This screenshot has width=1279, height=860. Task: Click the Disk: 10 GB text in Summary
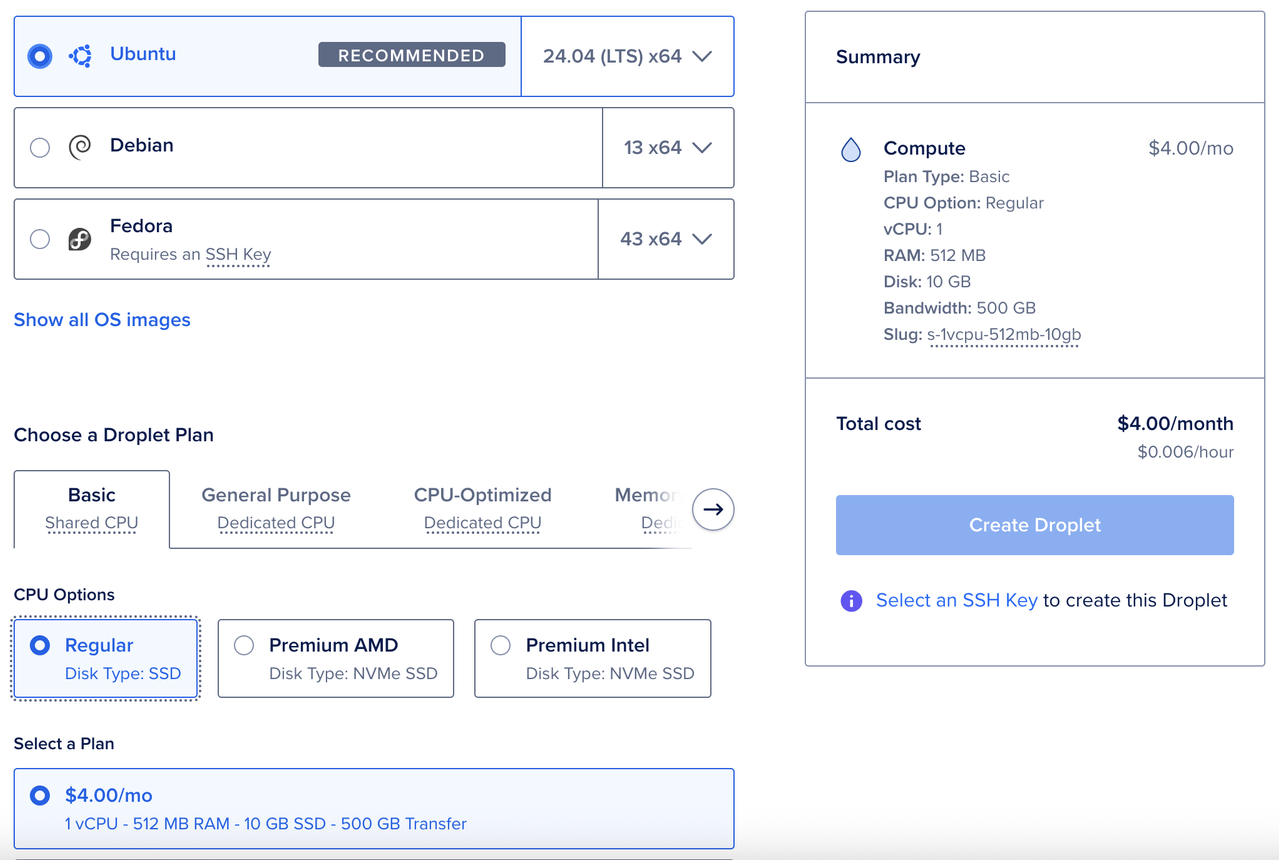pyautogui.click(x=927, y=282)
